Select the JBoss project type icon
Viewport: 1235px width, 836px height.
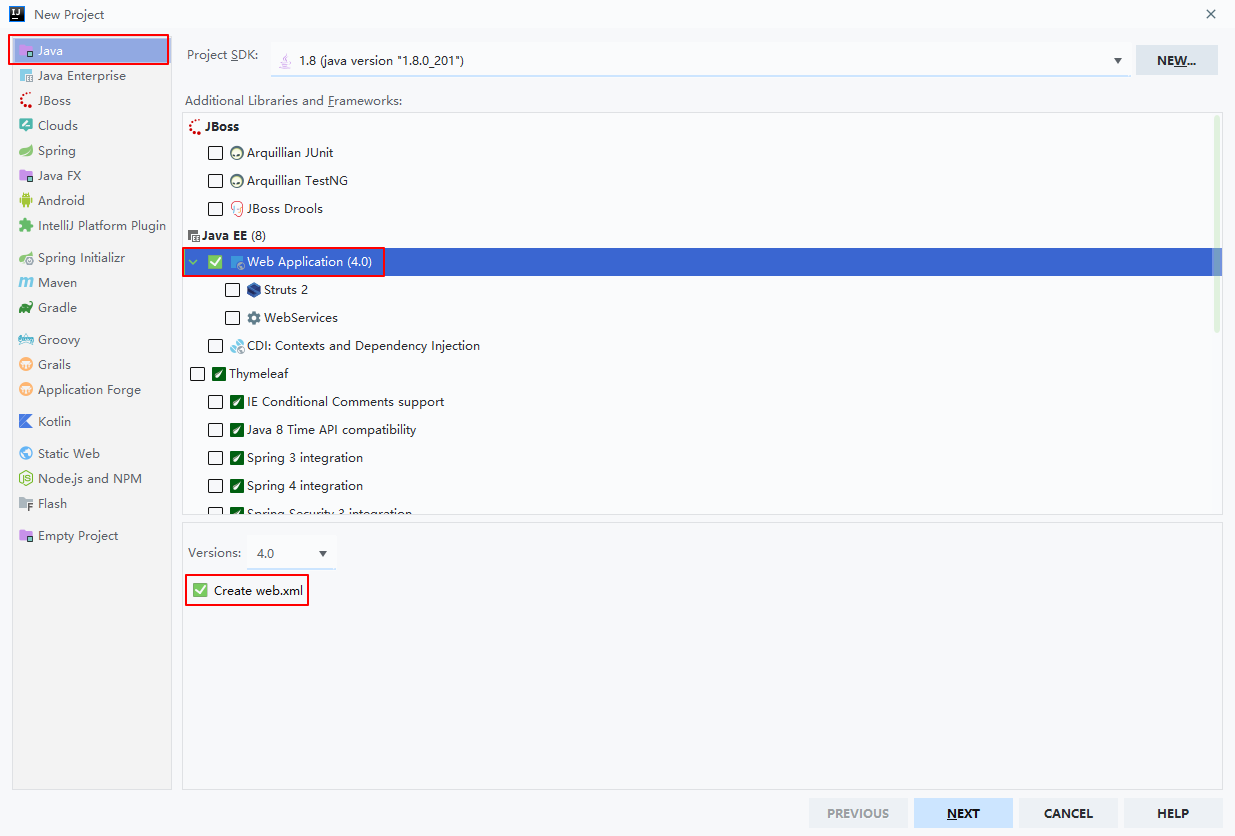pyautogui.click(x=26, y=100)
